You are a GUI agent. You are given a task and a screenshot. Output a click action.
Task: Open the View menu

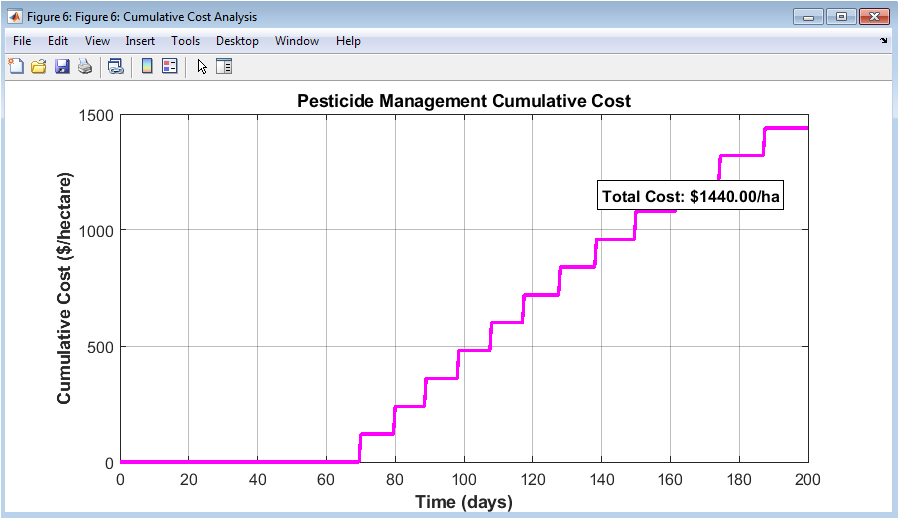tap(97, 41)
